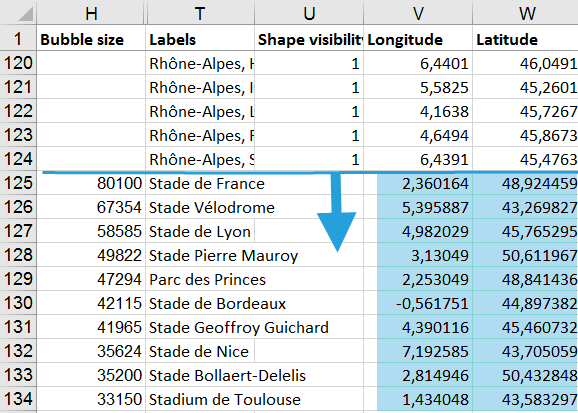Screen dimensions: 578x413
Task: Select the 'Stade de Bordeaux' label cell
Action: tap(200, 303)
